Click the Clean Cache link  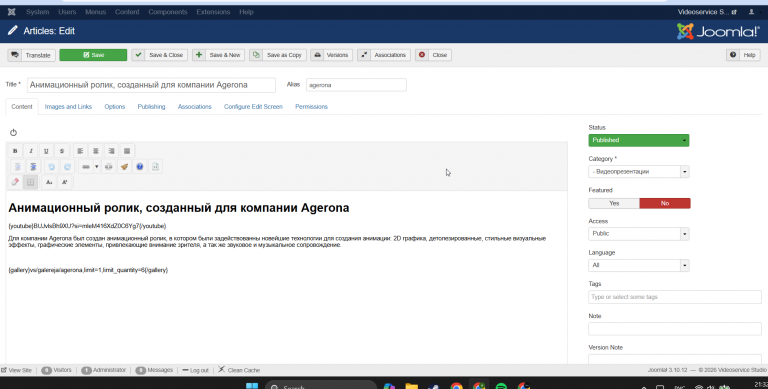tap(239, 370)
